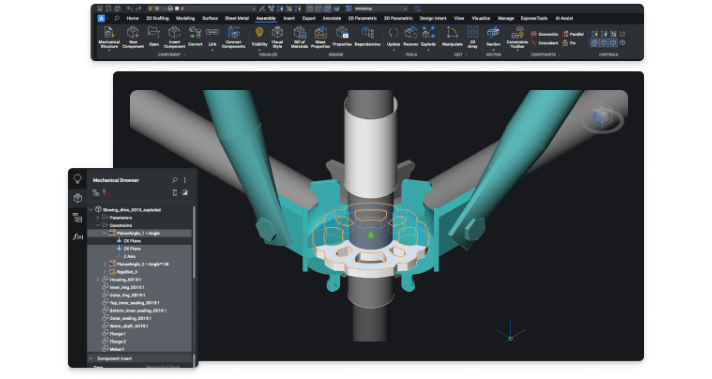Select the Top_inner_sealing component
712x379 pixels.
click(139, 303)
